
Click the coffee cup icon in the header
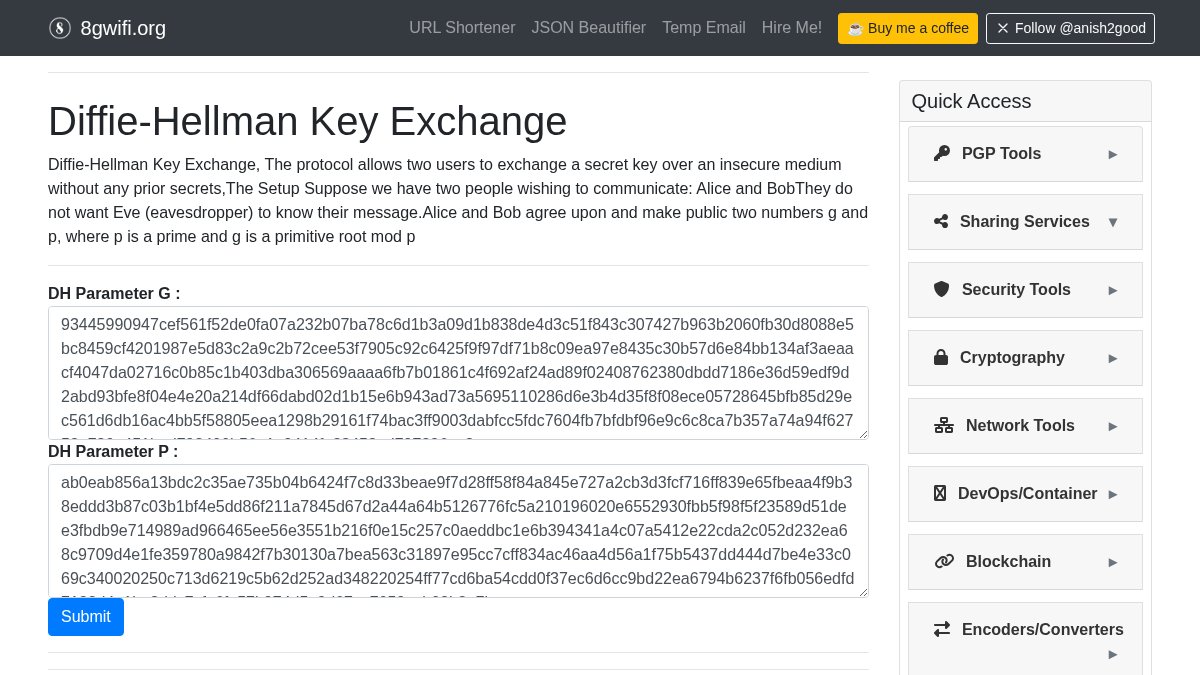click(855, 28)
